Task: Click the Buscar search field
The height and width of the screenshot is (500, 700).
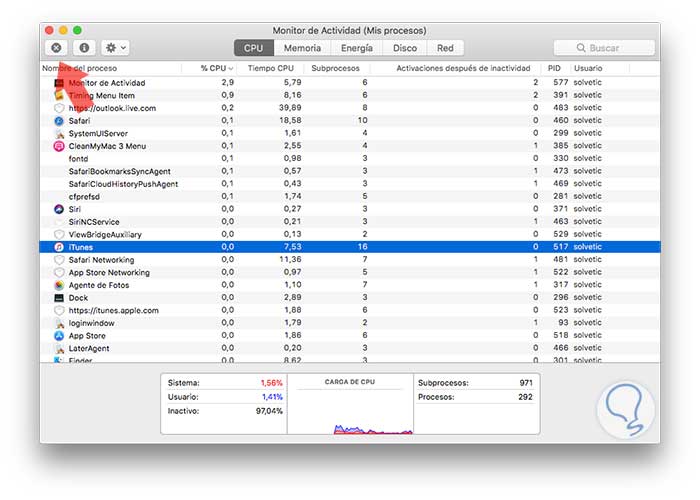Action: [604, 48]
